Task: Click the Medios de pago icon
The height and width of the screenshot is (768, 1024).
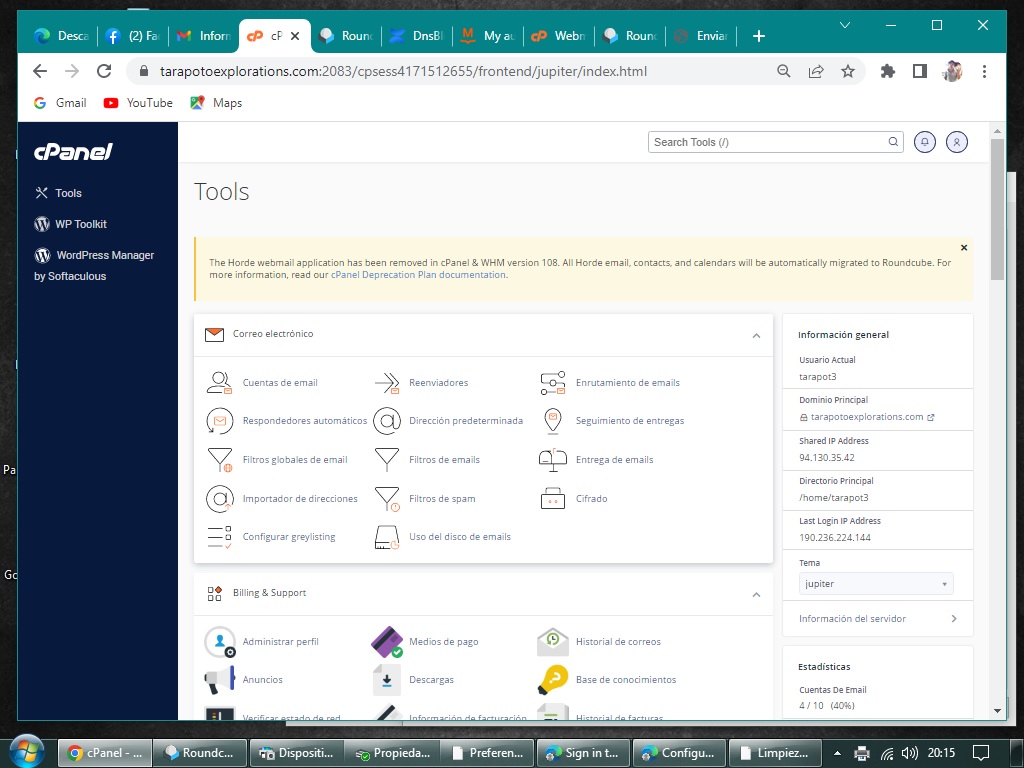Action: click(x=386, y=641)
